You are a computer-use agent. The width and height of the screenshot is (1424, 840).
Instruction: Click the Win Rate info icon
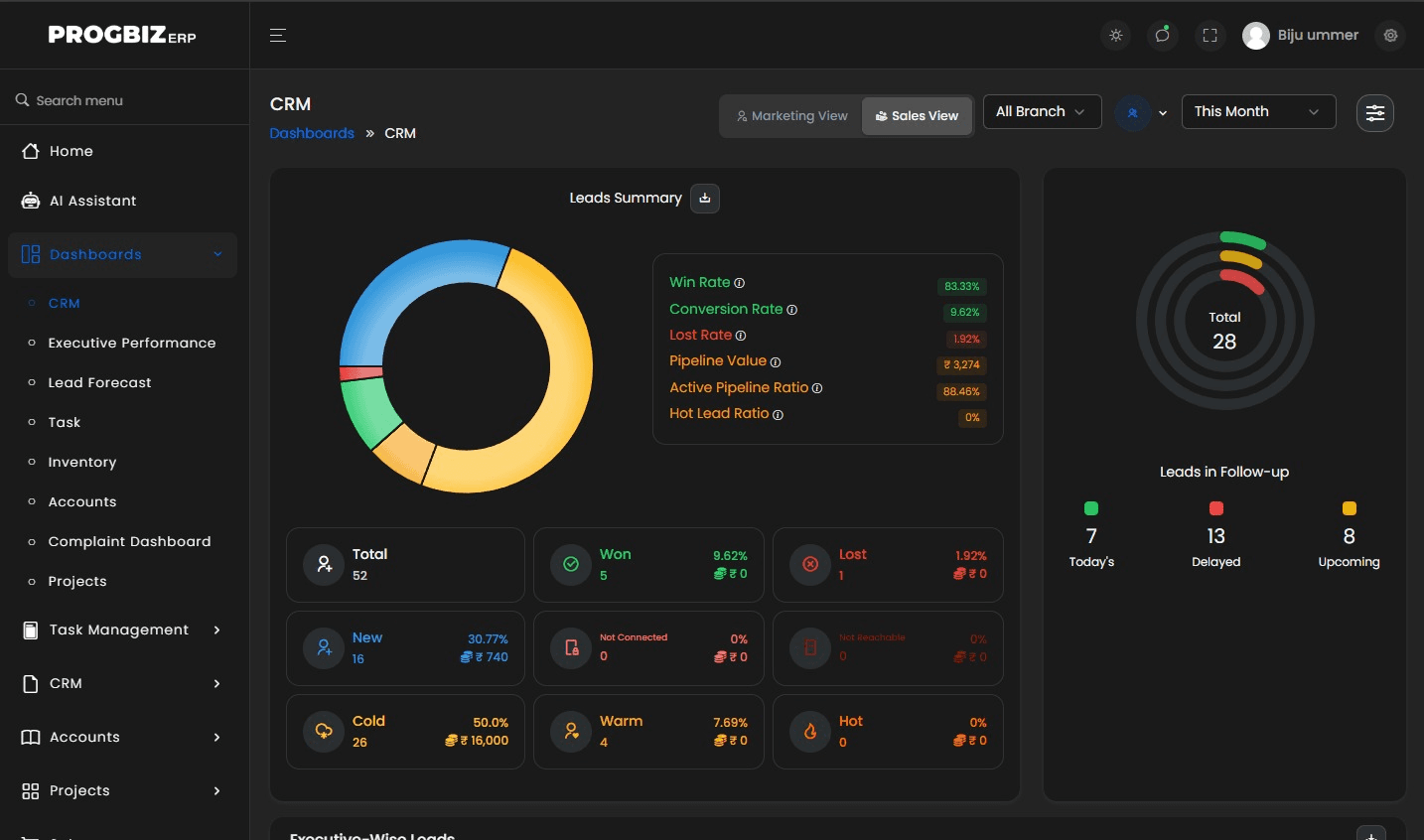pos(740,283)
